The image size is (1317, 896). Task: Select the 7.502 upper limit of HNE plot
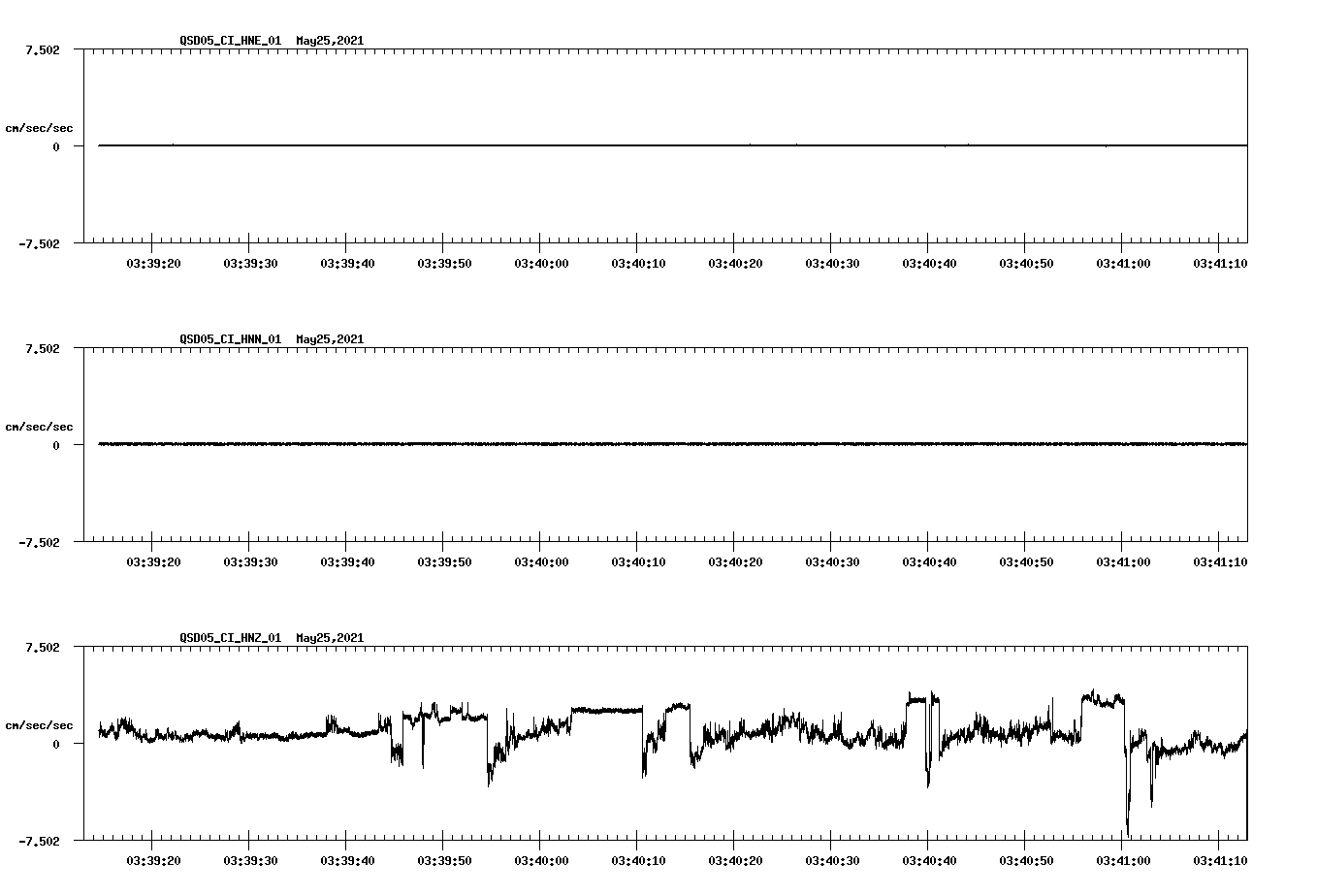[x=44, y=48]
